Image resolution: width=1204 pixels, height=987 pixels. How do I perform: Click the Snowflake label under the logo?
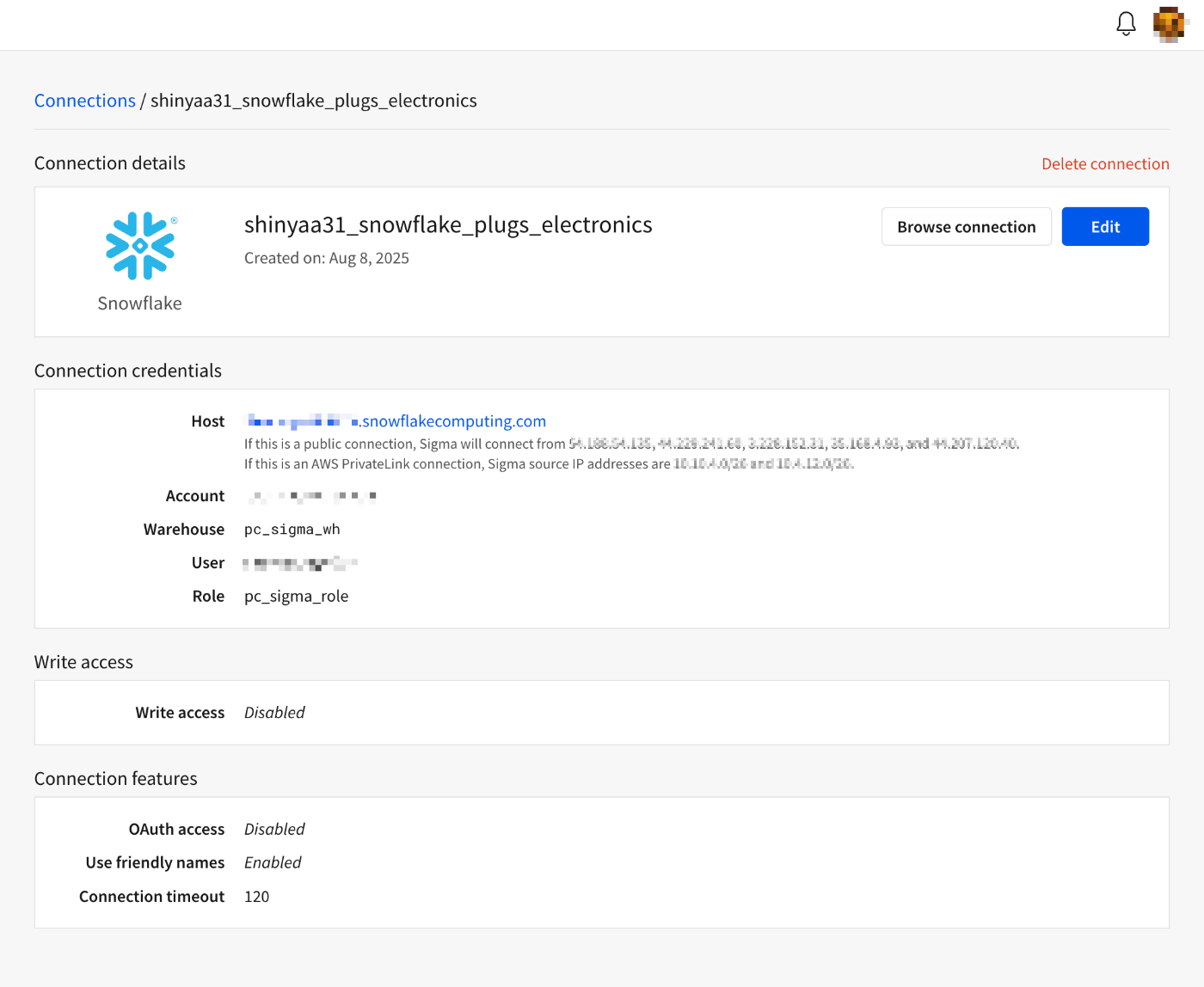[140, 303]
